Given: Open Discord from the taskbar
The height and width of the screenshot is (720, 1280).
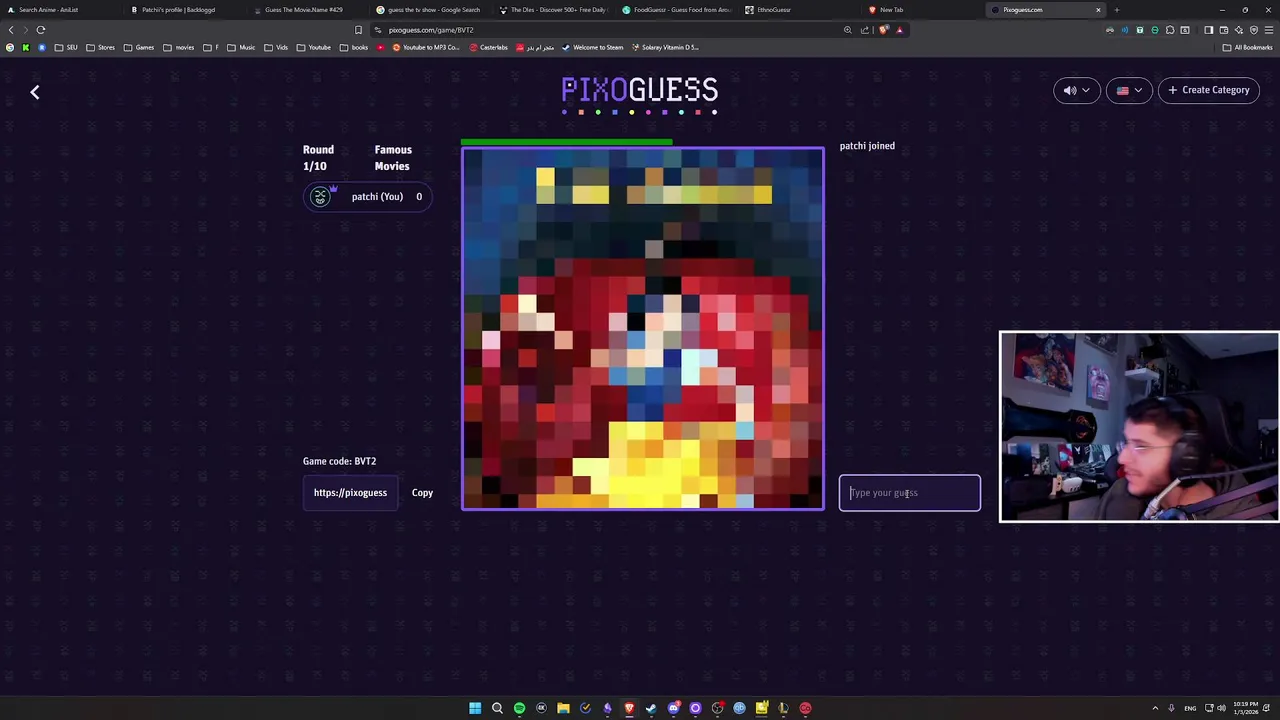Looking at the screenshot, I should pyautogui.click(x=673, y=708).
